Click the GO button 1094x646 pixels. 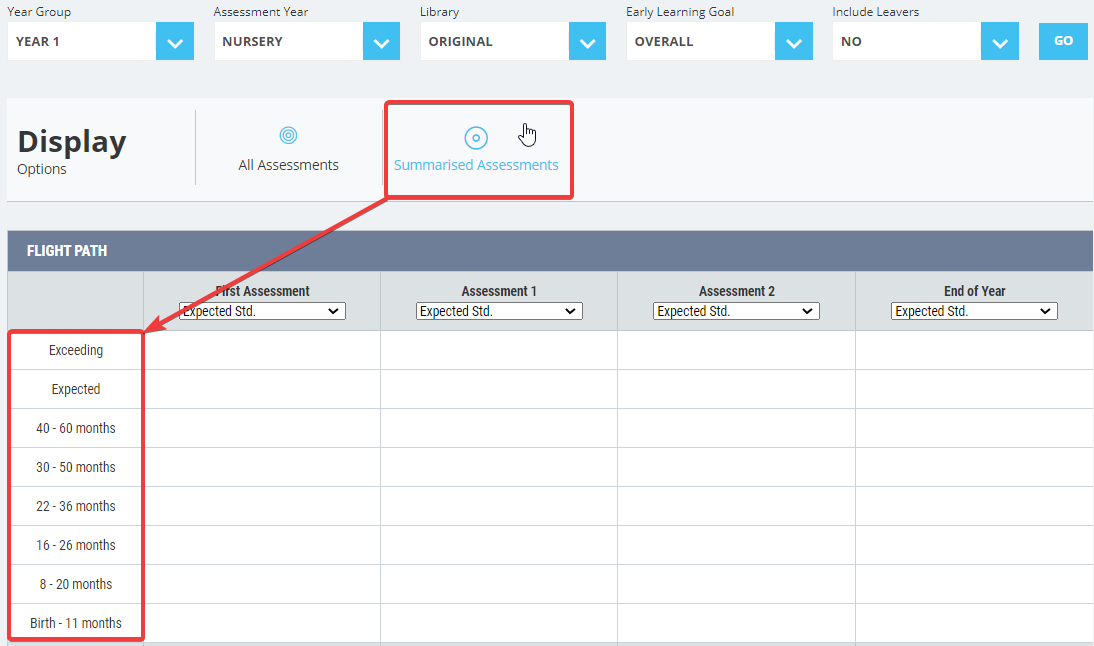click(x=1063, y=41)
